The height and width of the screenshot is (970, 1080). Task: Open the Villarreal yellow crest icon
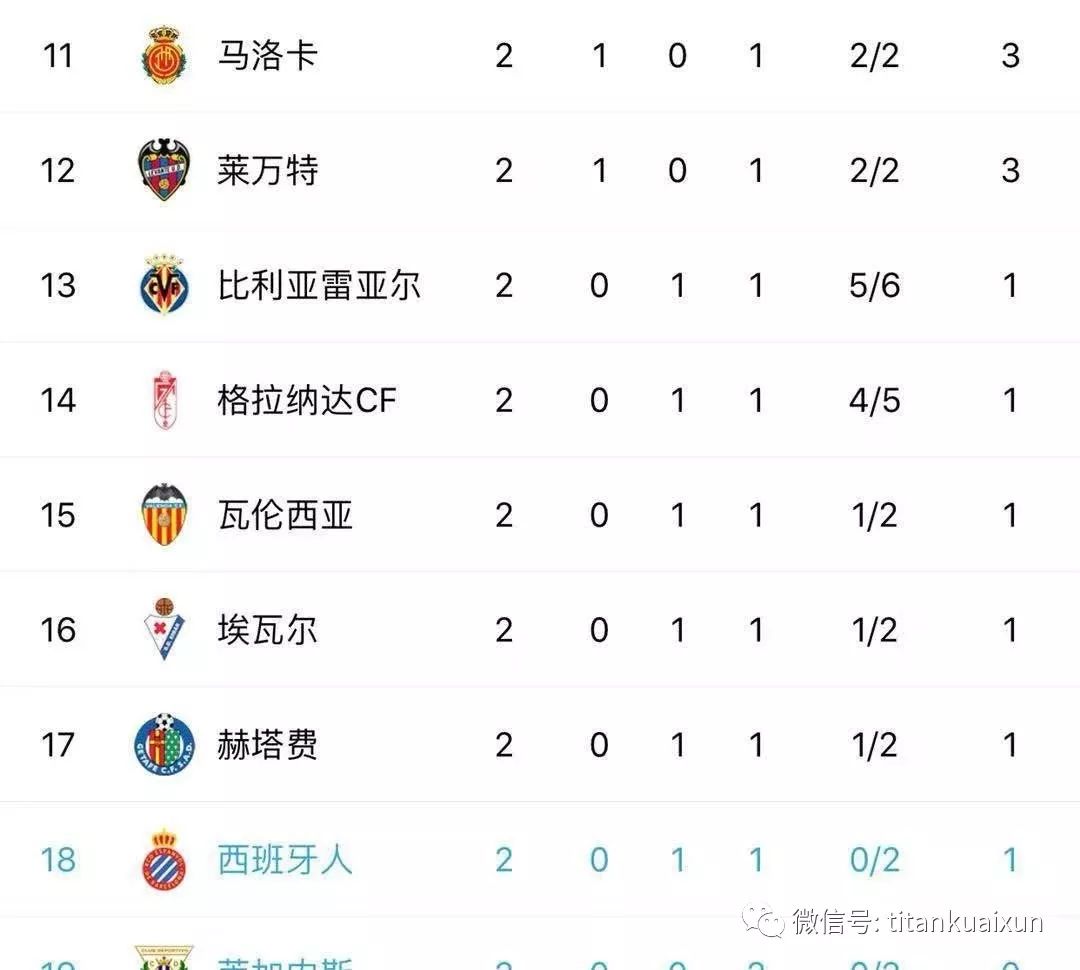(x=164, y=285)
